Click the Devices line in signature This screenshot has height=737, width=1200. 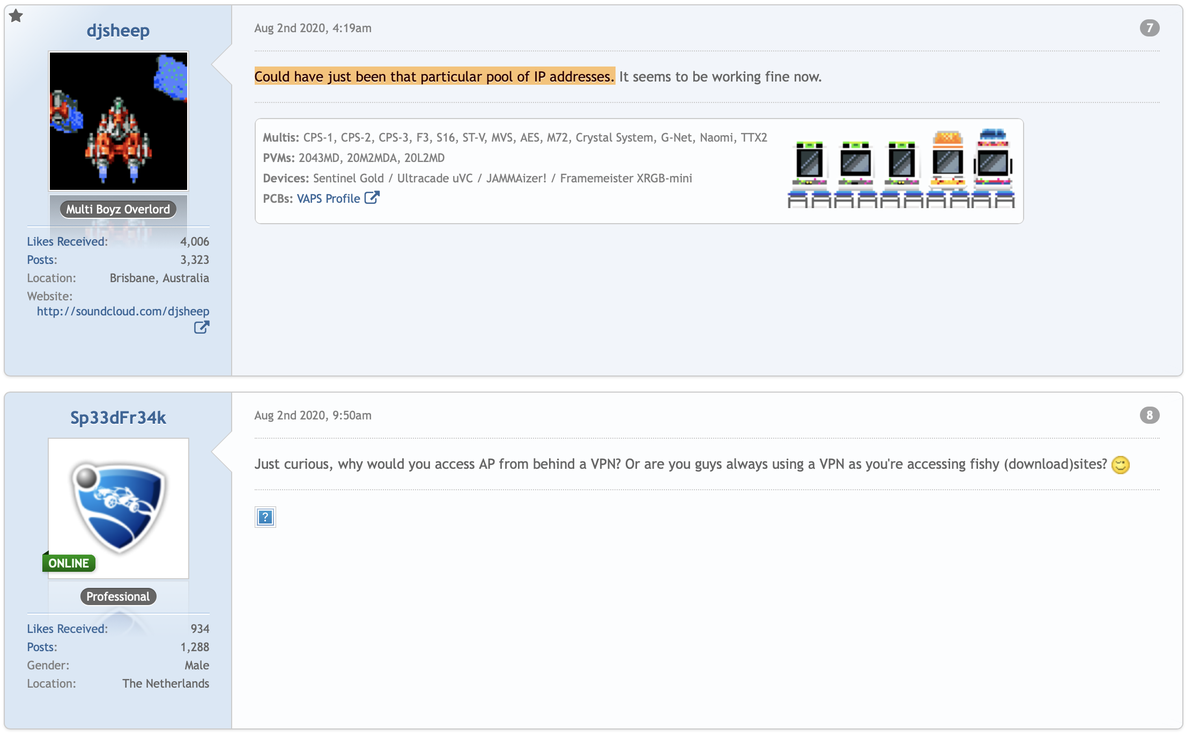pyautogui.click(x=477, y=178)
